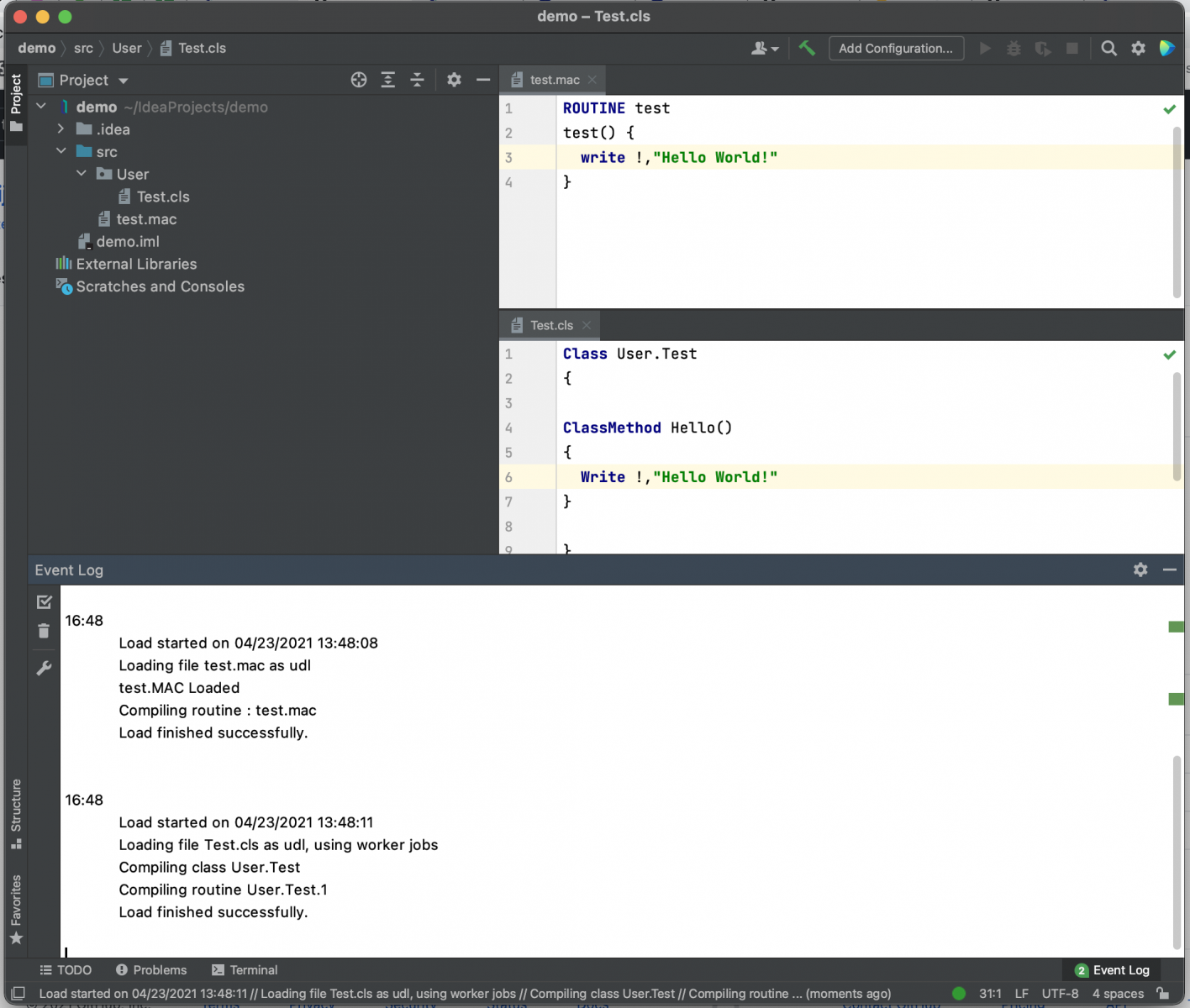Click the Build project hammer icon

(807, 48)
